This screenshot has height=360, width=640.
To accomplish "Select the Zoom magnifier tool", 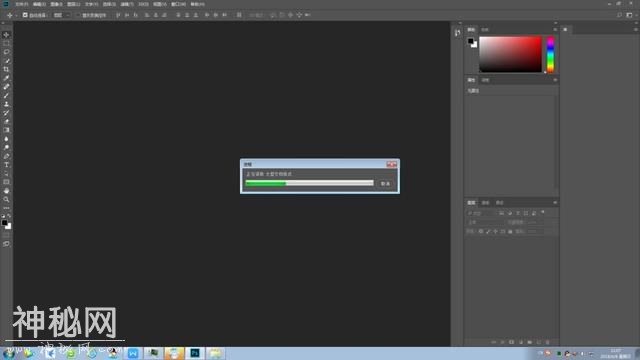I will tap(6, 200).
